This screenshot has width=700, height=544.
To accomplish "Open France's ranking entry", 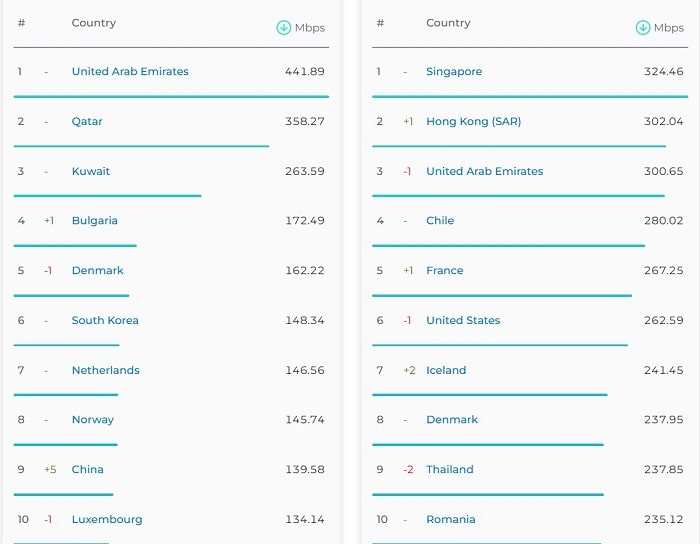I will [445, 271].
